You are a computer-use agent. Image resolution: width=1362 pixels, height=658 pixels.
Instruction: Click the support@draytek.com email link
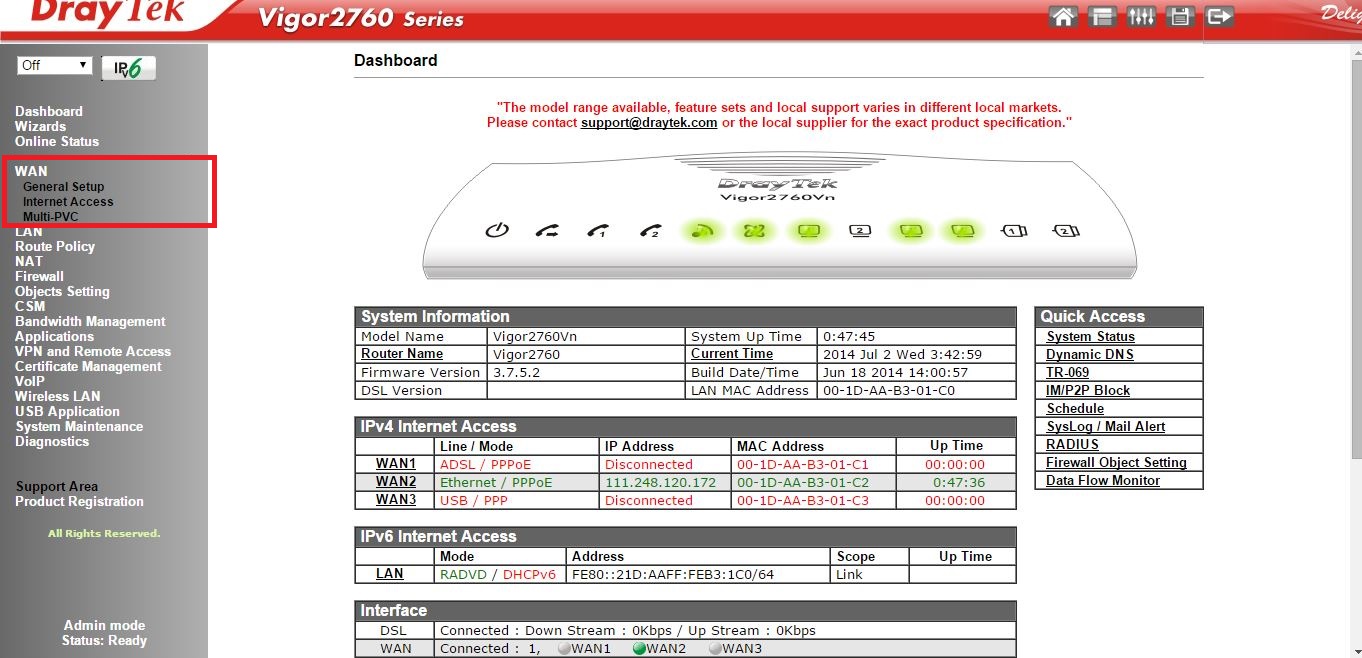tap(649, 122)
